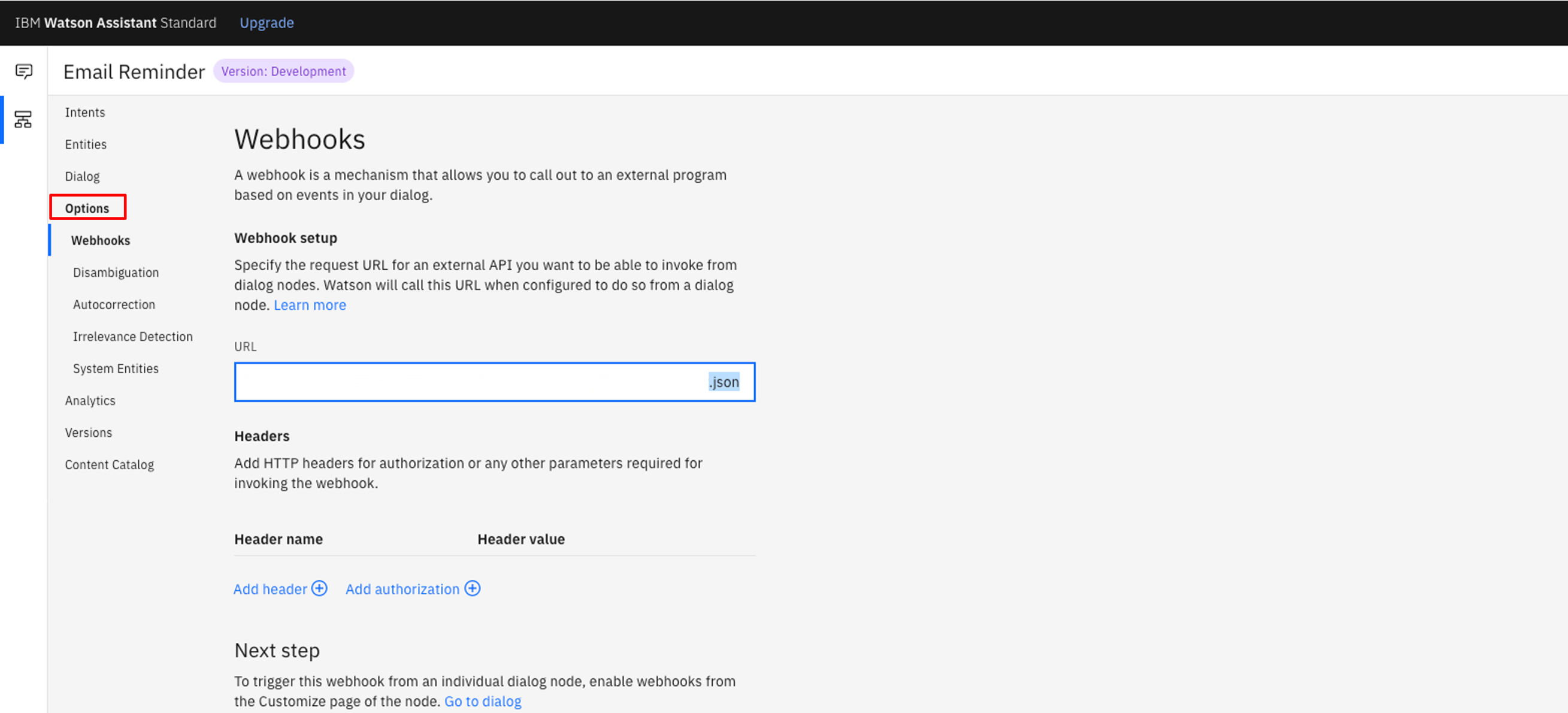Click the Go to dialog link
This screenshot has height=713, width=1568.
tap(483, 700)
